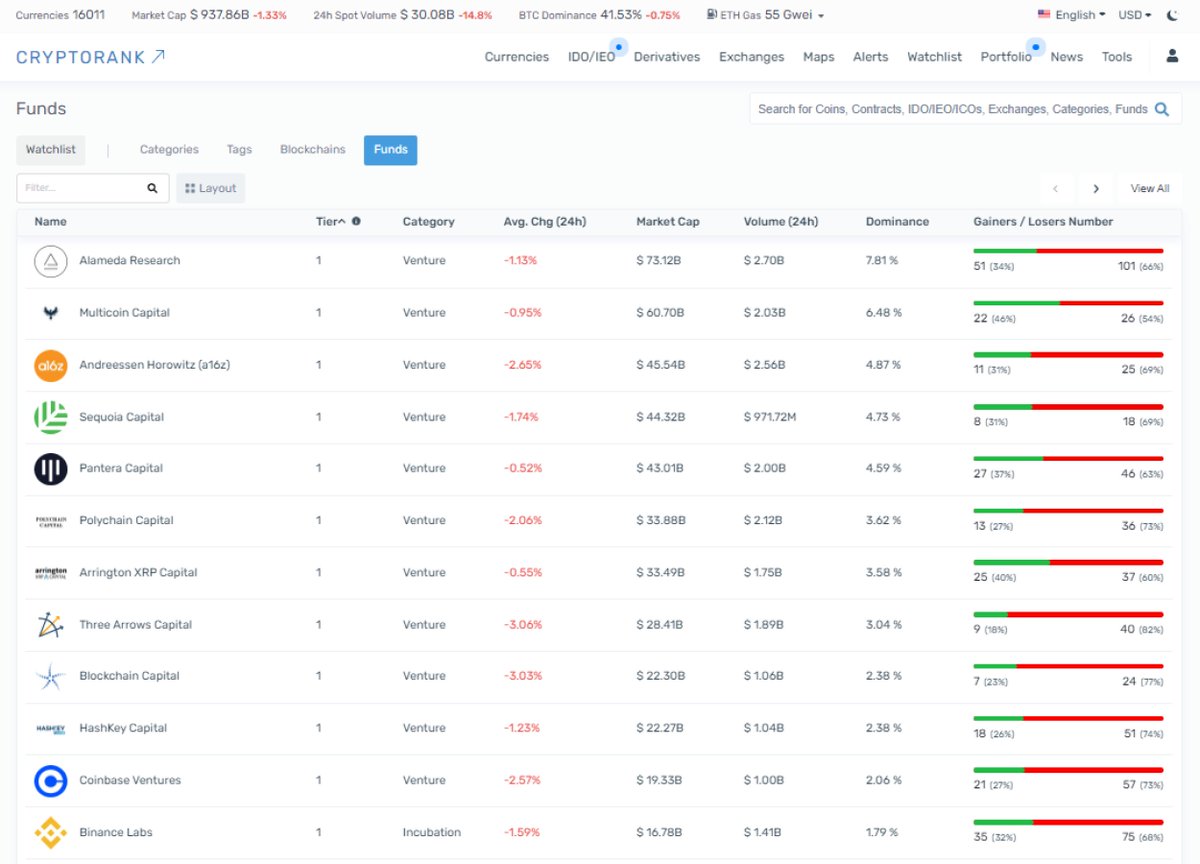
Task: Expand the ETH Gas dropdown arrow
Action: pyautogui.click(x=821, y=16)
